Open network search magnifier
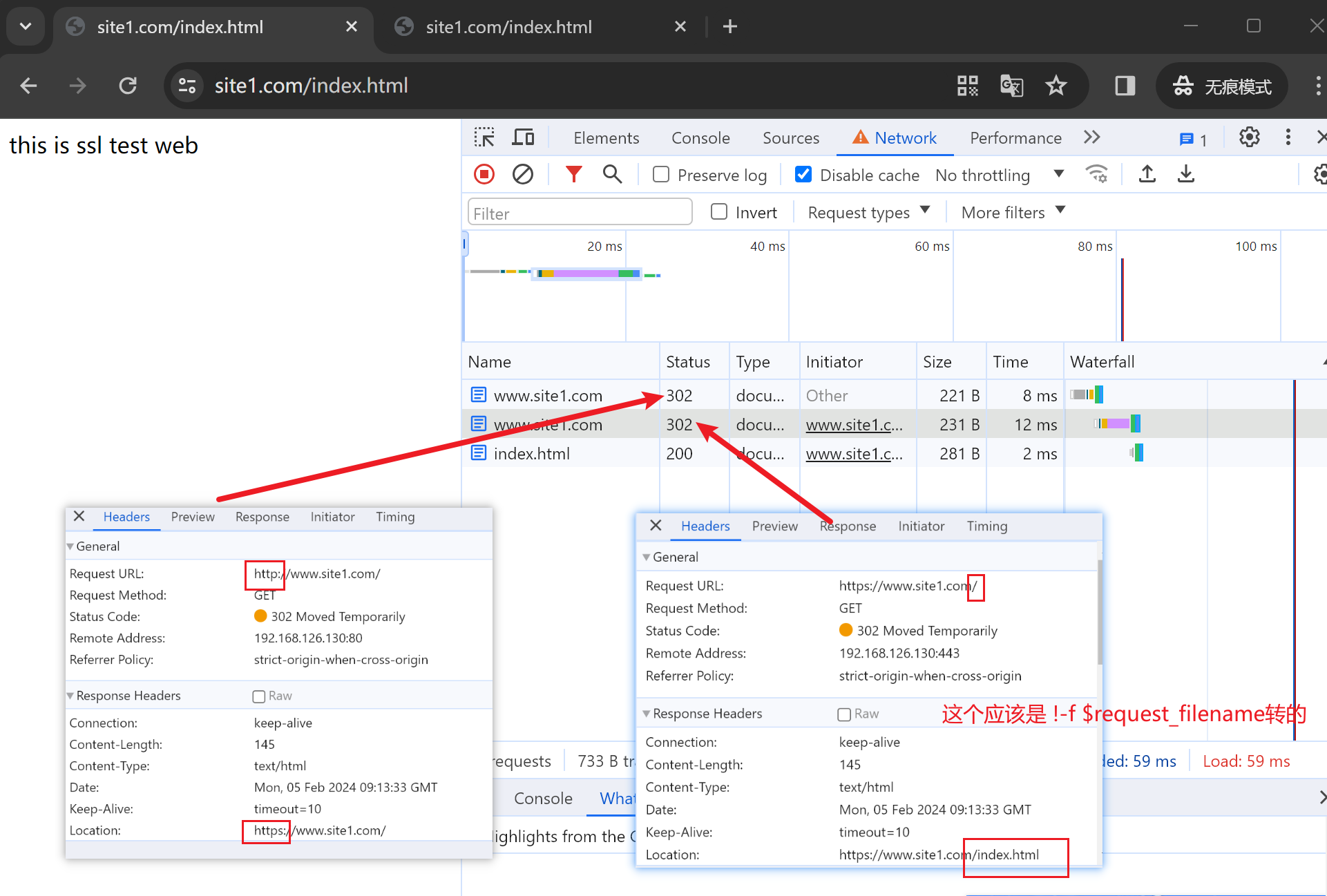Image resolution: width=1327 pixels, height=896 pixels. (612, 174)
